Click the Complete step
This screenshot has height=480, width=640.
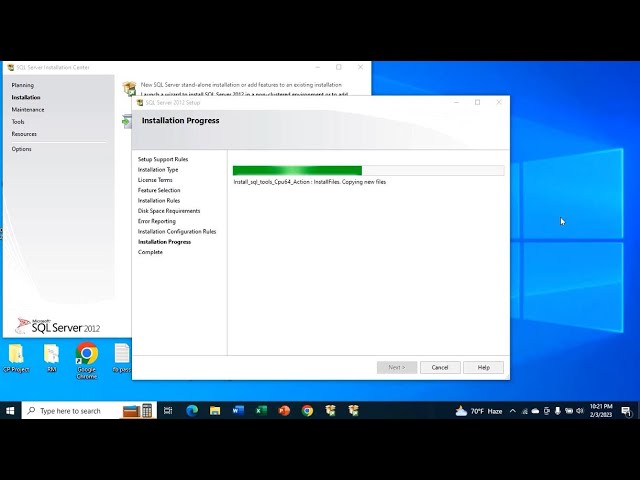150,252
